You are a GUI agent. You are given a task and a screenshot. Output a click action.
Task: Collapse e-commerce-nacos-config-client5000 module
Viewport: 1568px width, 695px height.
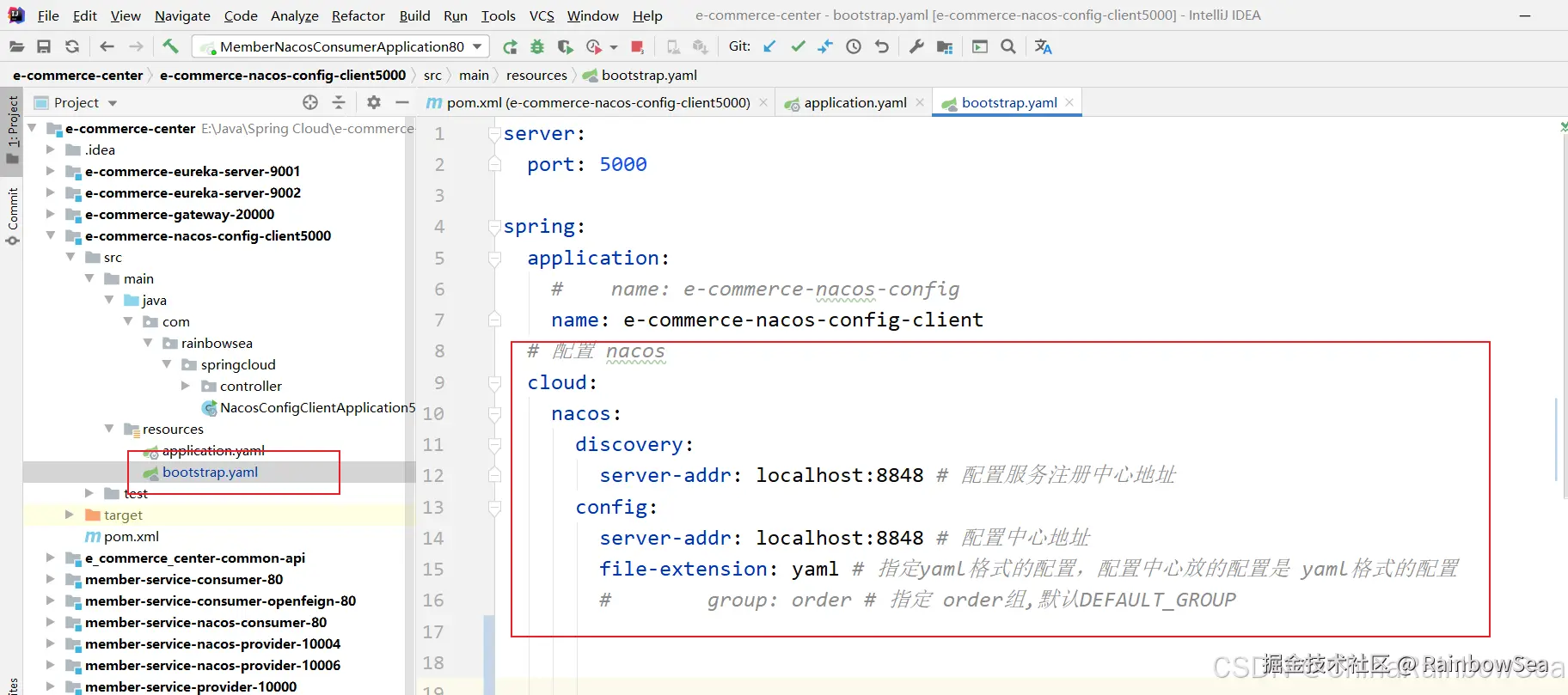point(50,235)
